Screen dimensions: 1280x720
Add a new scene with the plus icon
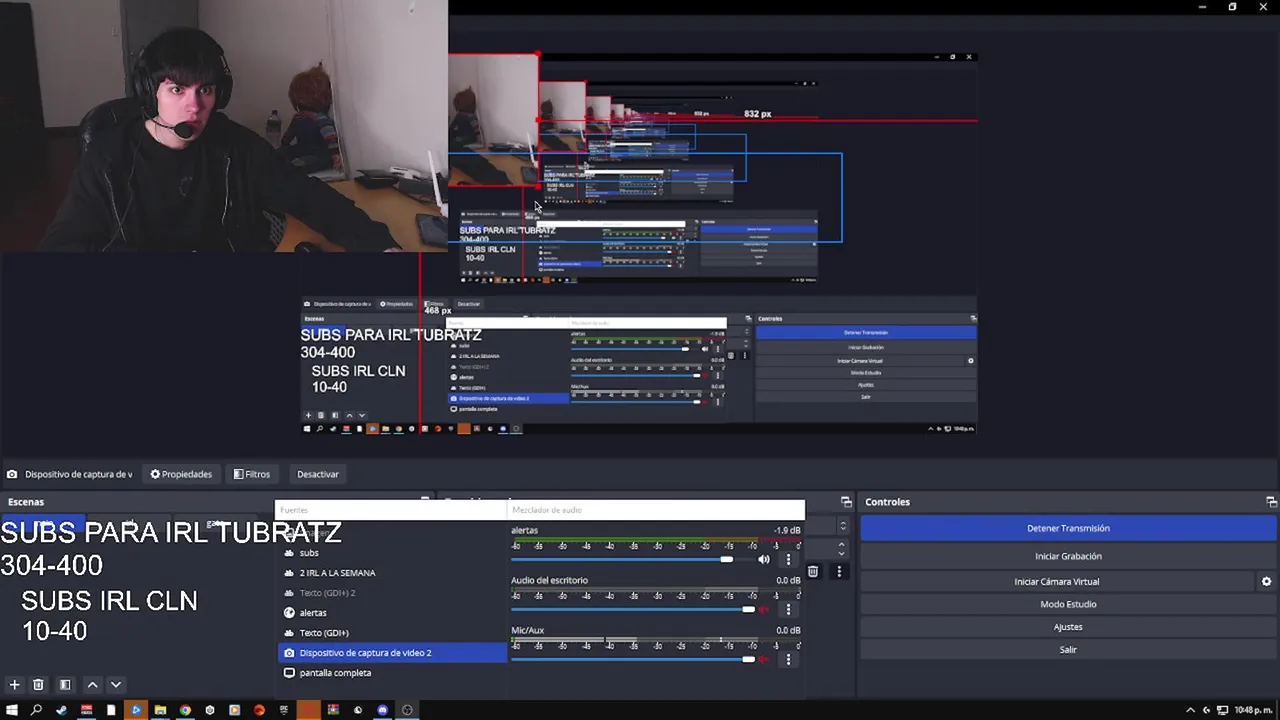(14, 685)
